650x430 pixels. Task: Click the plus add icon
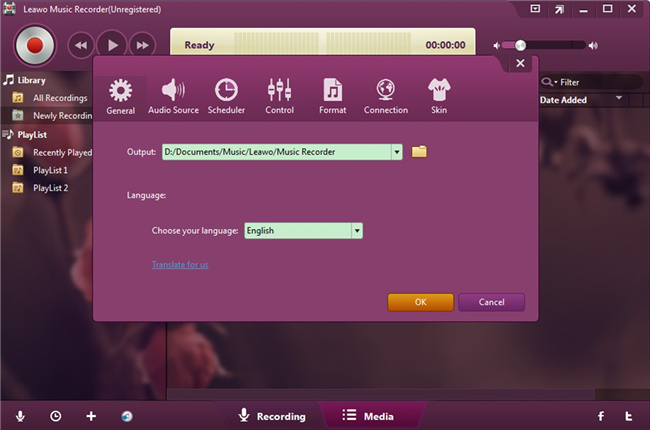point(91,416)
